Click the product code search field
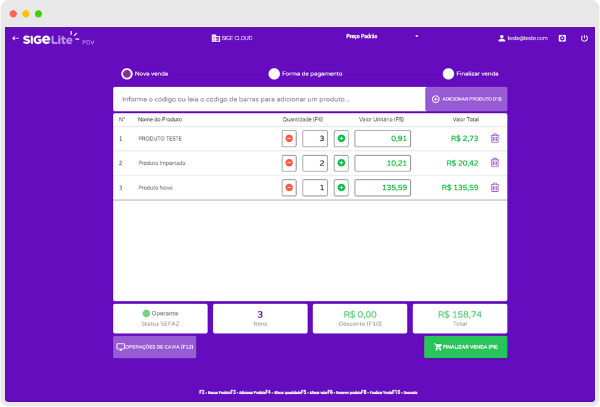The image size is (600, 407). click(268, 99)
